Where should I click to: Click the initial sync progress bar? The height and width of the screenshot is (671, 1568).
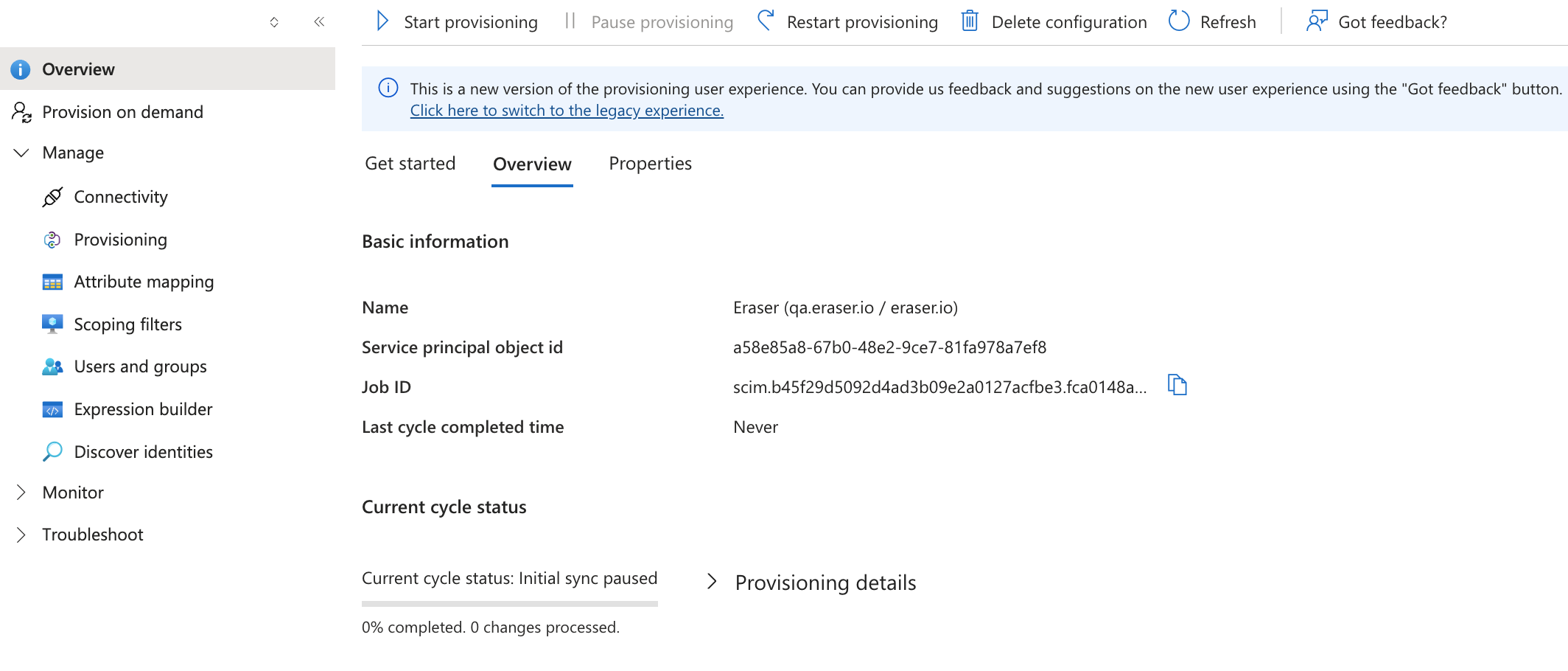(x=510, y=604)
